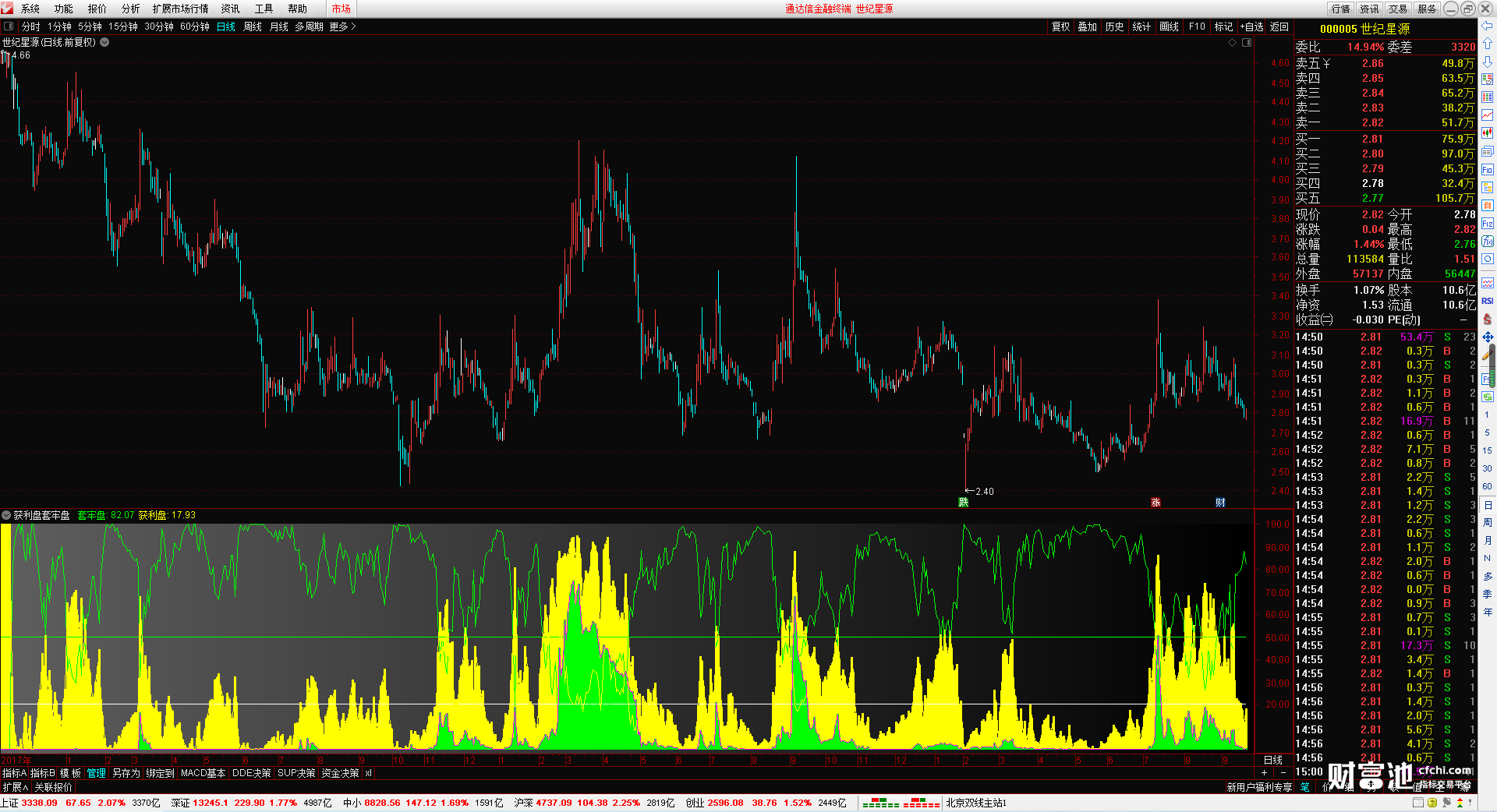Switch chart to 5分钟 period
Viewport: 1497px width, 812px height.
[90, 26]
